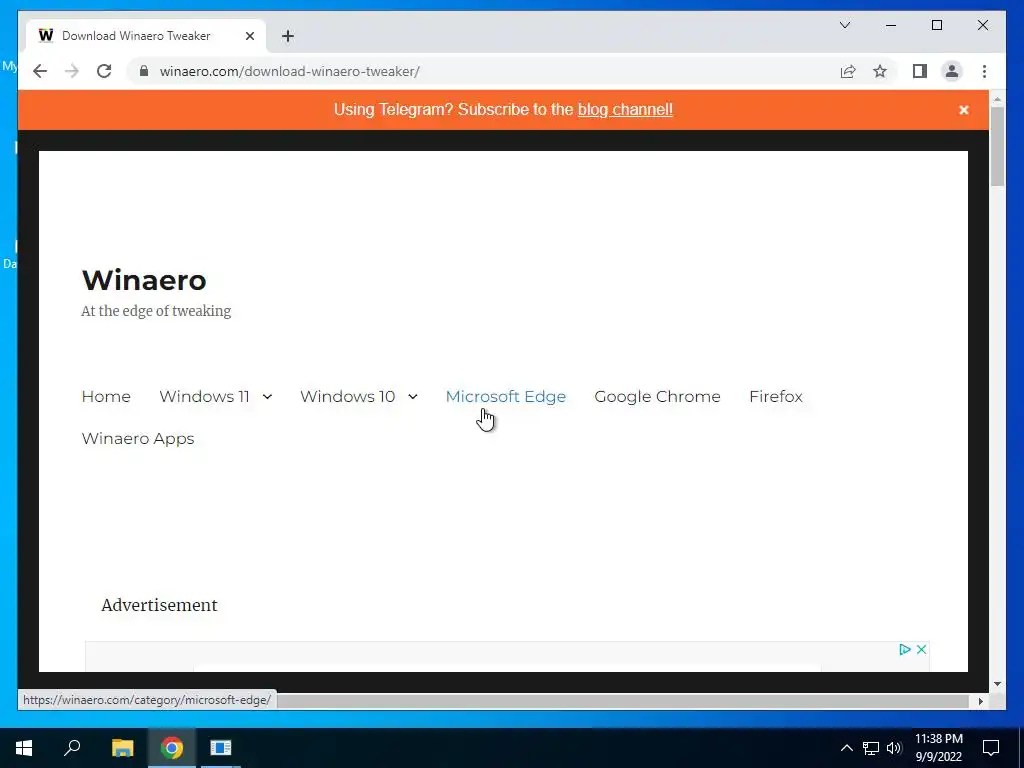Screen dimensions: 1024x768
Task: Open the taskbar app next to Chrome
Action: tap(221, 748)
